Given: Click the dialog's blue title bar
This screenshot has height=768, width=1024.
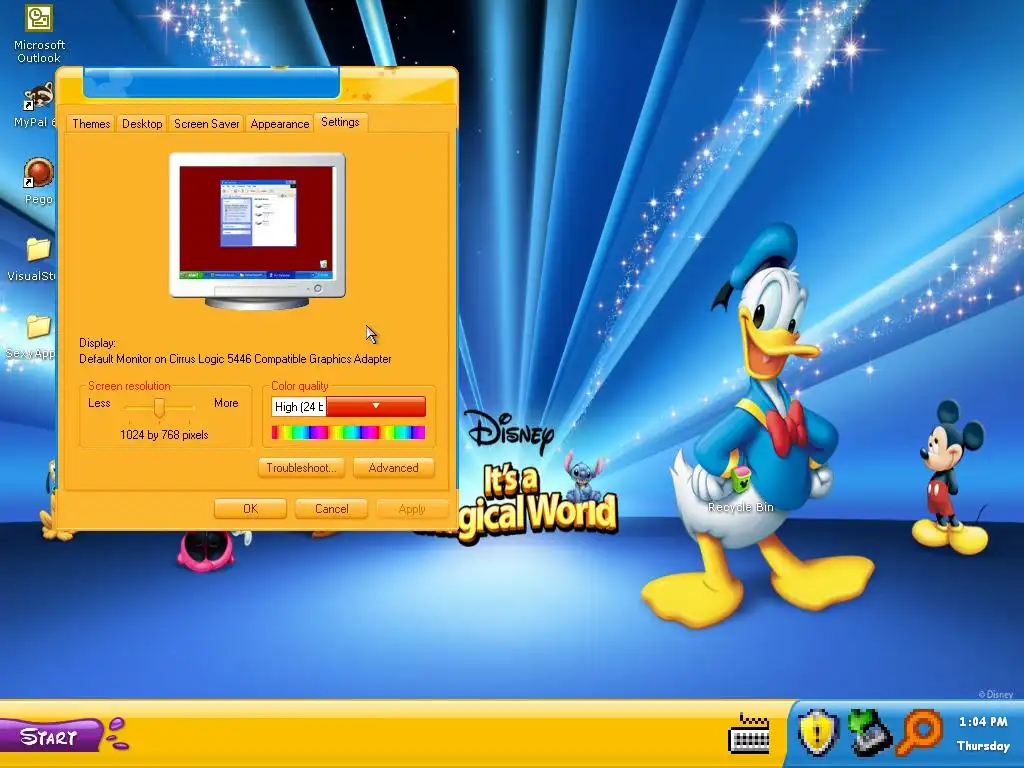Looking at the screenshot, I should point(211,83).
